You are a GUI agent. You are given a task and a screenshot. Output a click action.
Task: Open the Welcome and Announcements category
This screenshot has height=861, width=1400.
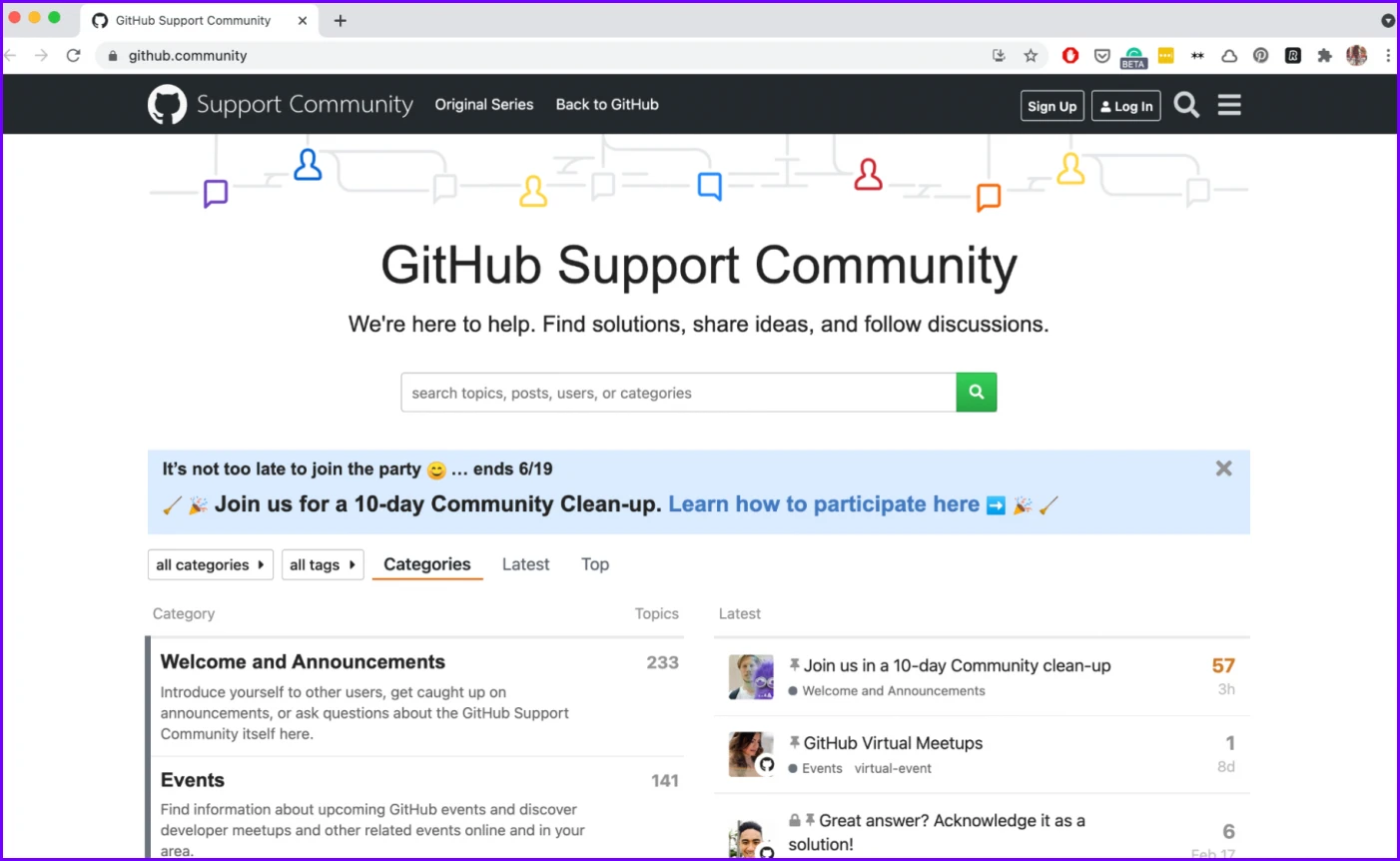tap(303, 662)
